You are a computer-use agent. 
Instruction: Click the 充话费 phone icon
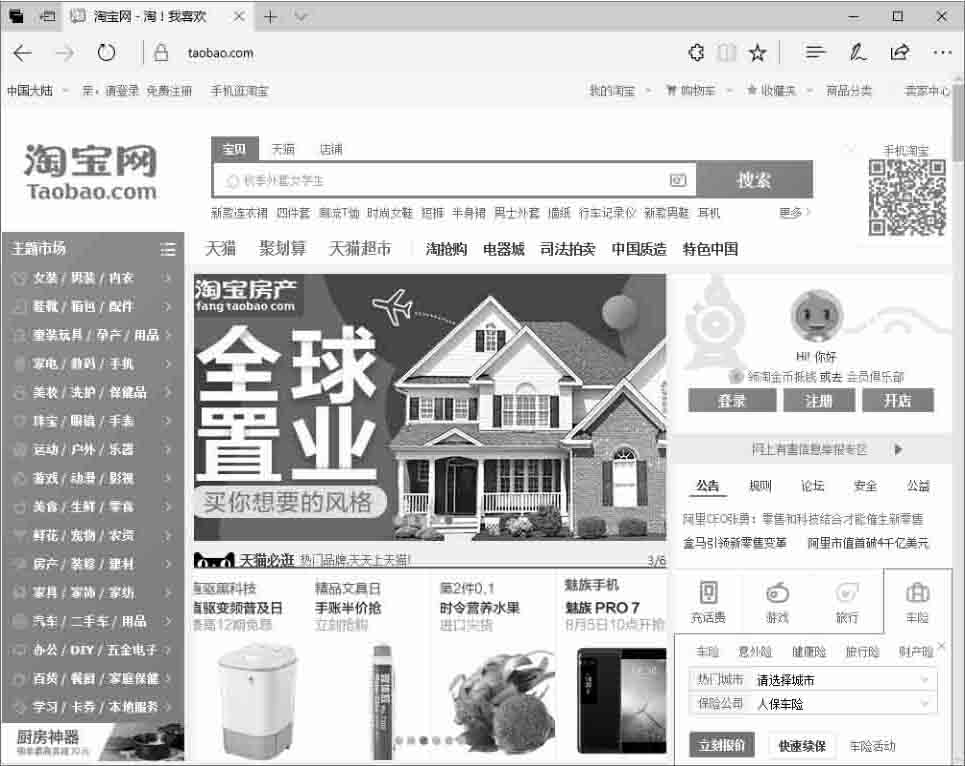708,593
